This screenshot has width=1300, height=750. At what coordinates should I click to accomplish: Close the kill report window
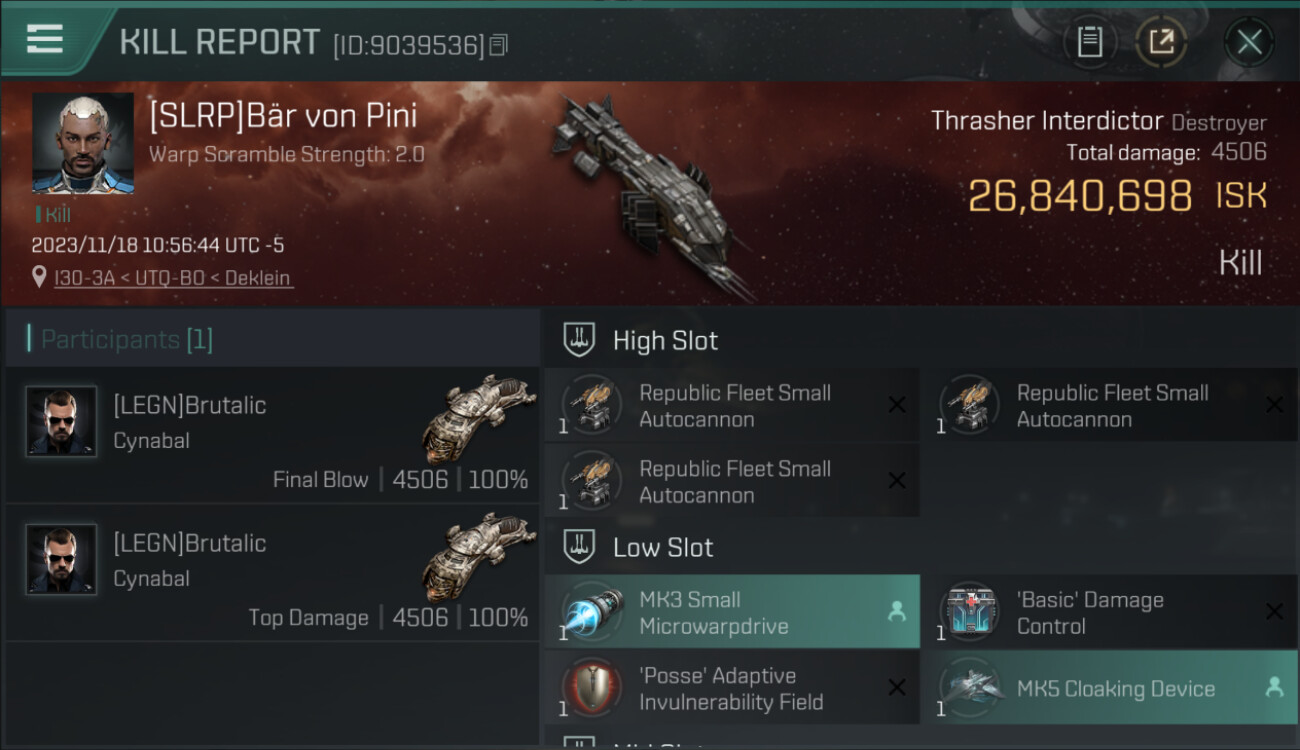1249,42
